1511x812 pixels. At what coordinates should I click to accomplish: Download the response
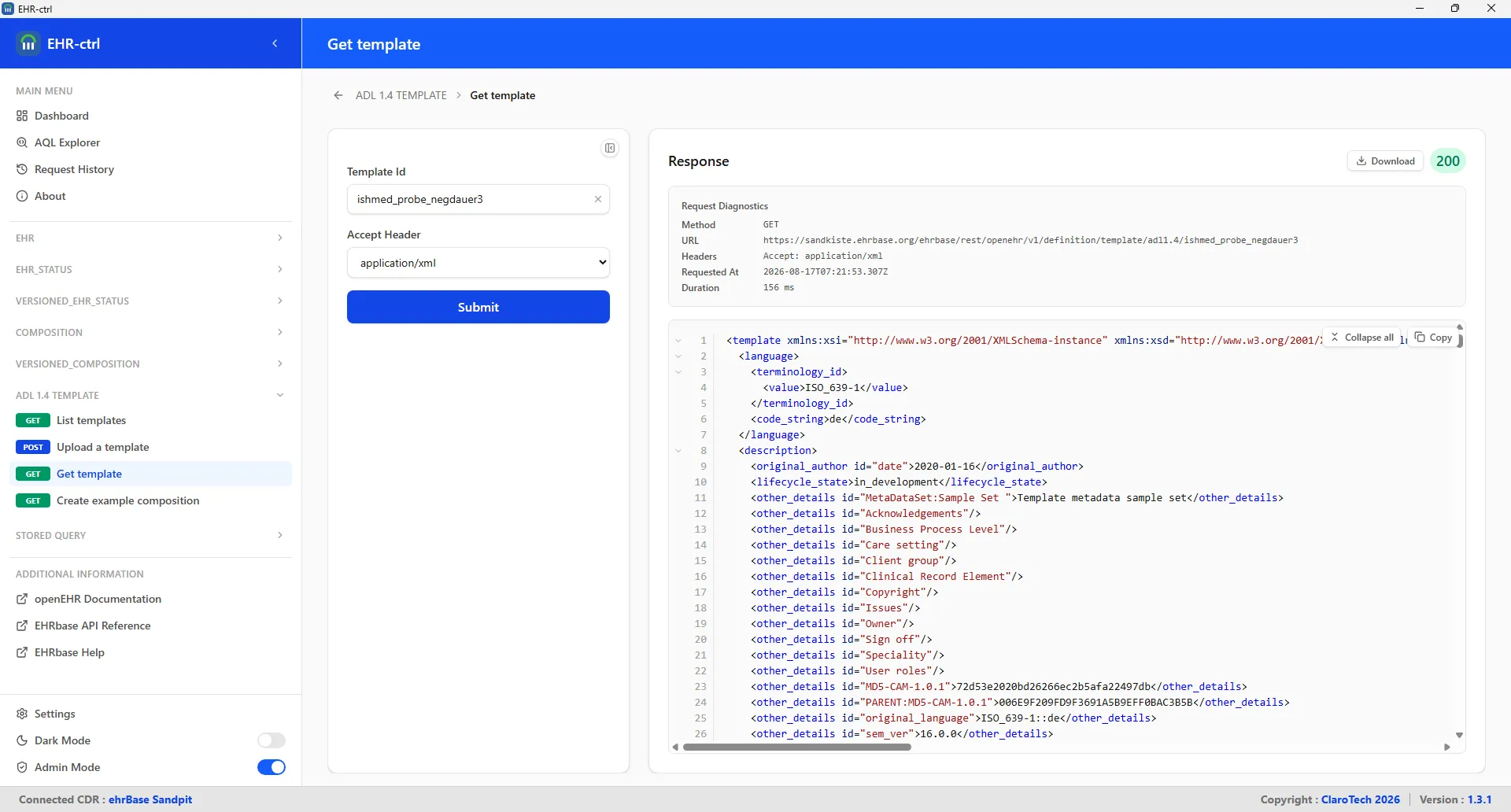click(1386, 161)
